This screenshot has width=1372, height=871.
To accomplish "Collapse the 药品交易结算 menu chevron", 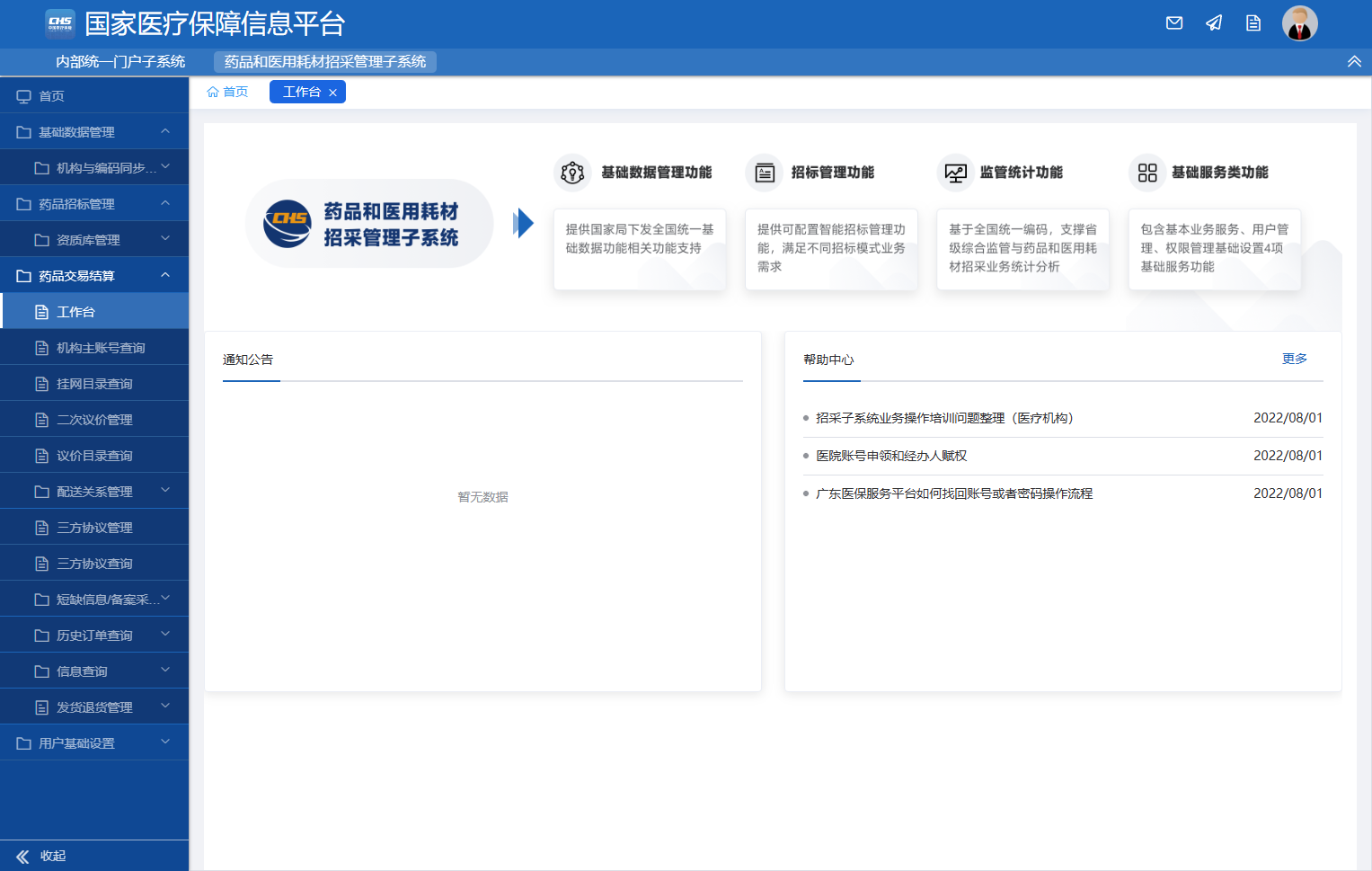I will coord(165,275).
